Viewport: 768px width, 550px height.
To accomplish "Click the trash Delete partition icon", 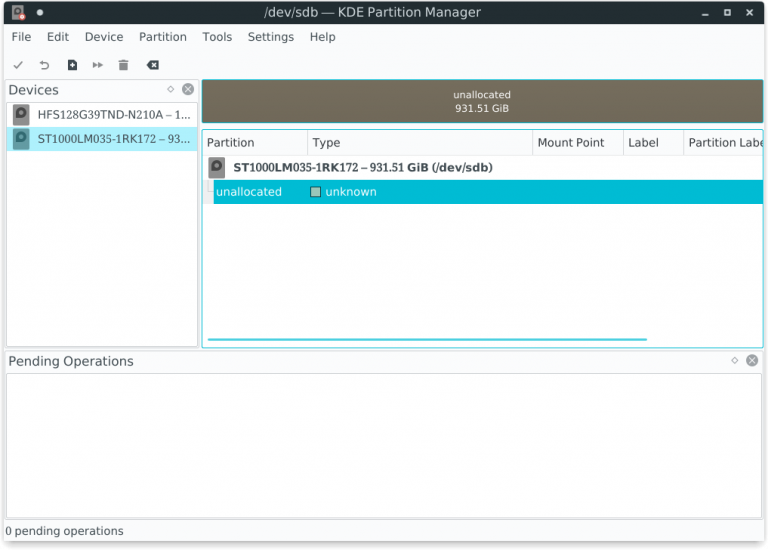I will tap(123, 65).
